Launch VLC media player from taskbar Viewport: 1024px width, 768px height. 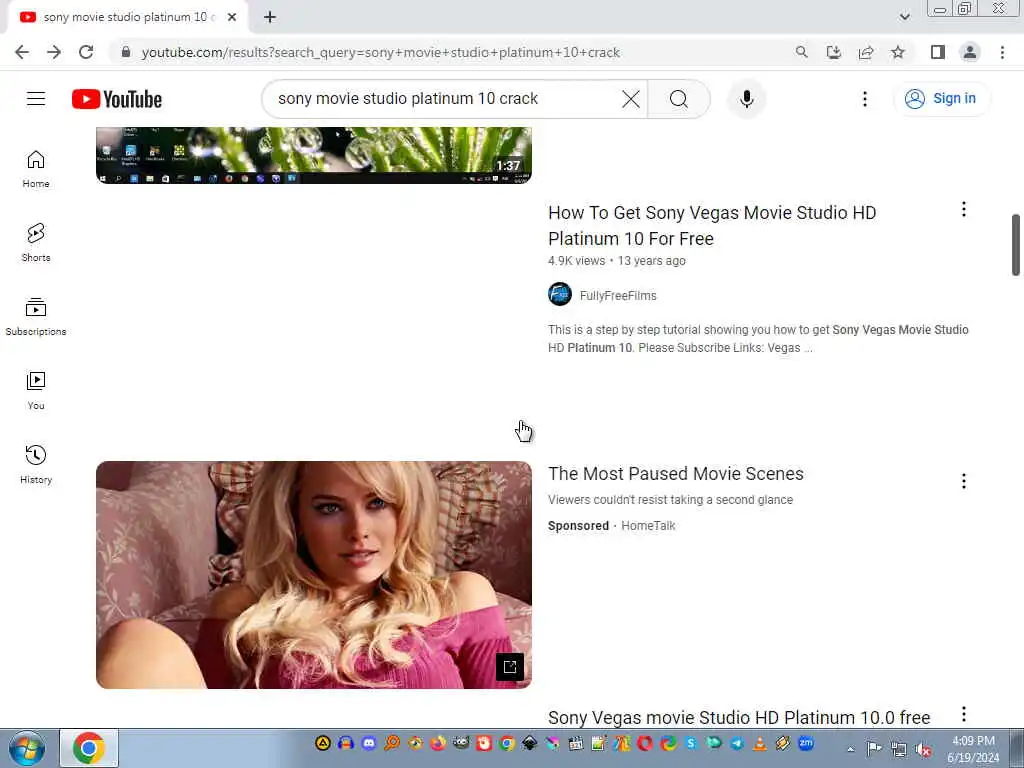point(760,743)
